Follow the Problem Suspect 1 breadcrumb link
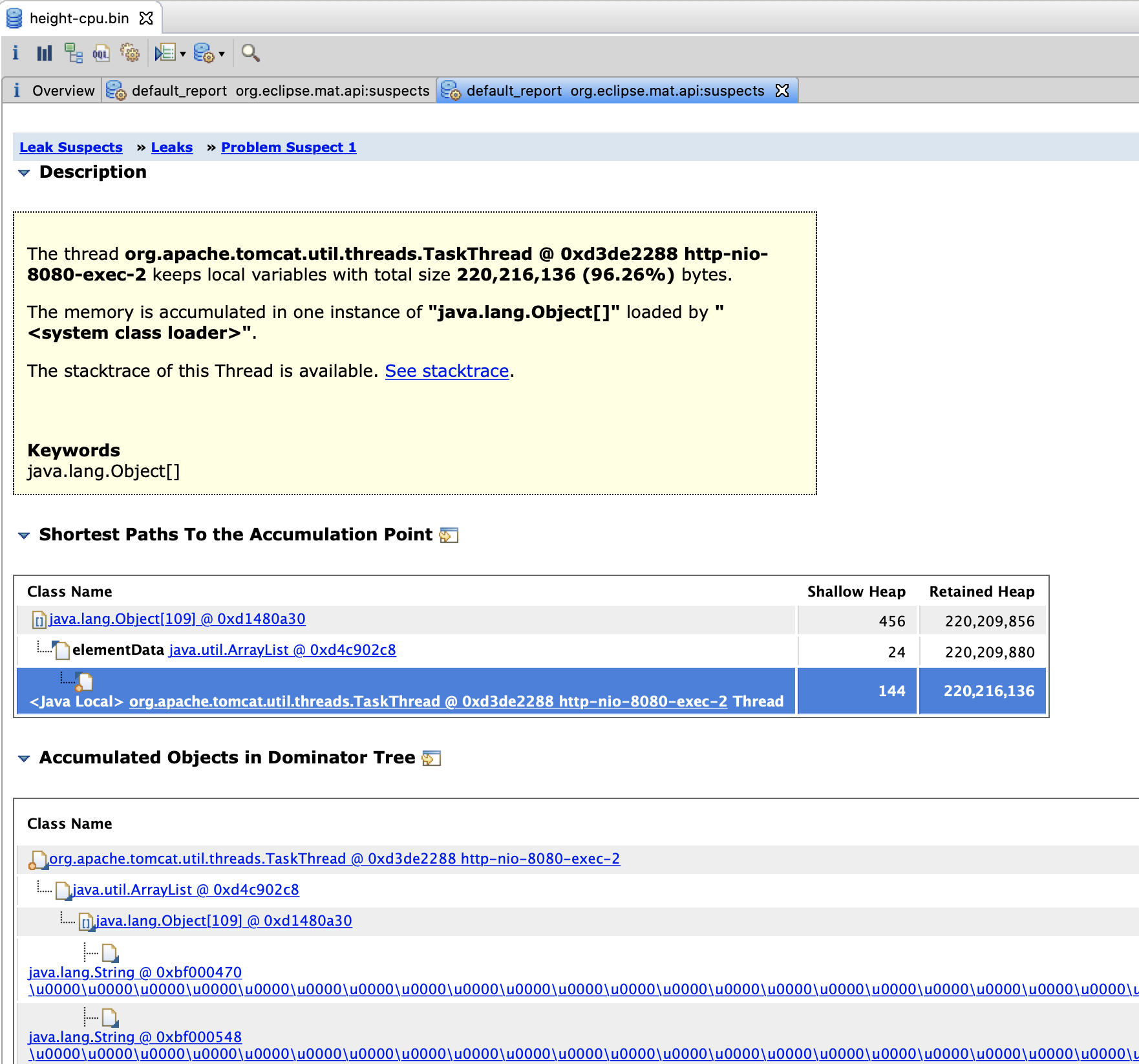This screenshot has width=1139, height=1064. pyautogui.click(x=289, y=147)
